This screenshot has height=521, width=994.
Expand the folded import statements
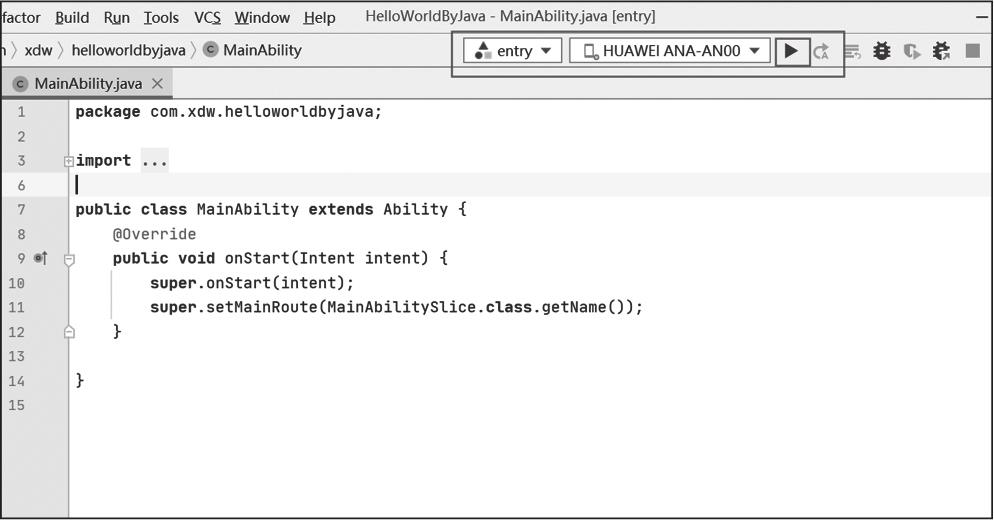68,161
